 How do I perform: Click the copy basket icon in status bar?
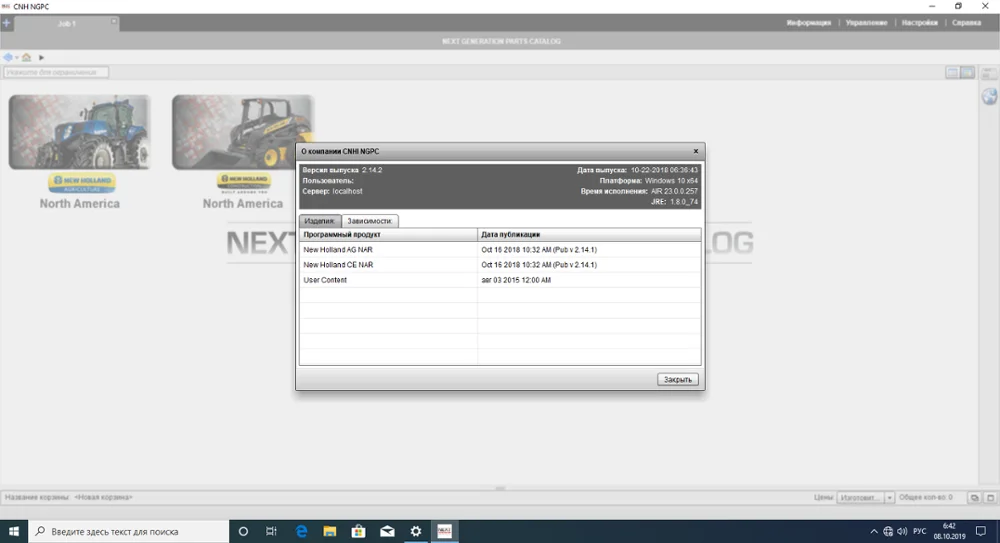click(x=974, y=498)
